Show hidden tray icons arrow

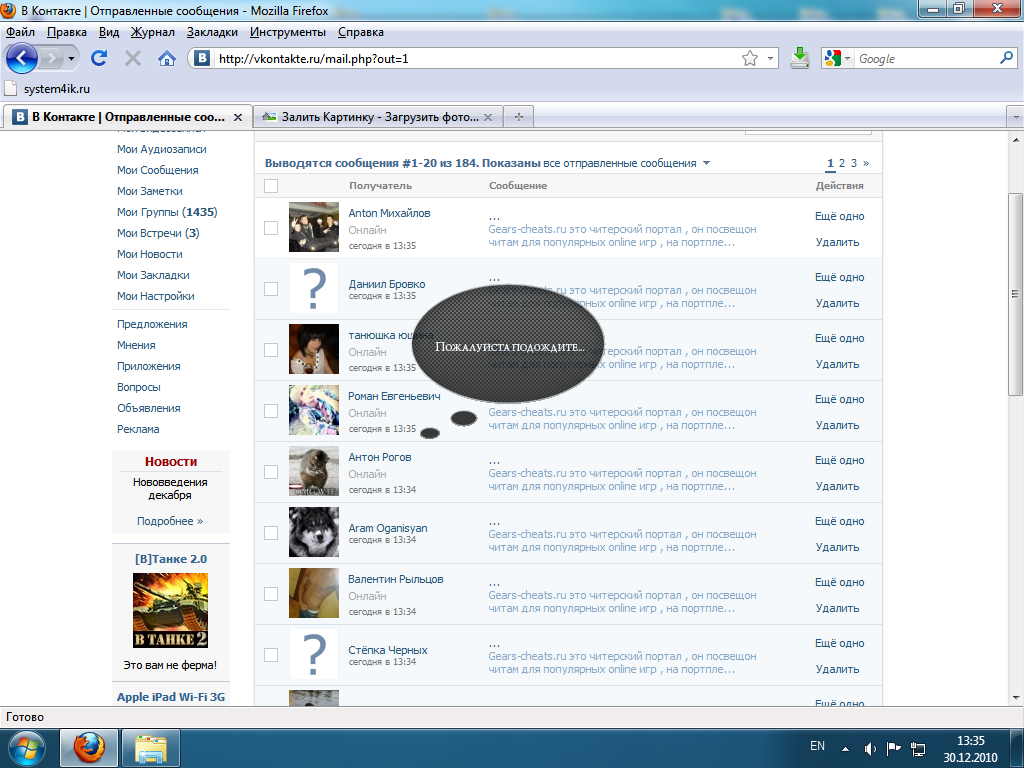pyautogui.click(x=846, y=748)
